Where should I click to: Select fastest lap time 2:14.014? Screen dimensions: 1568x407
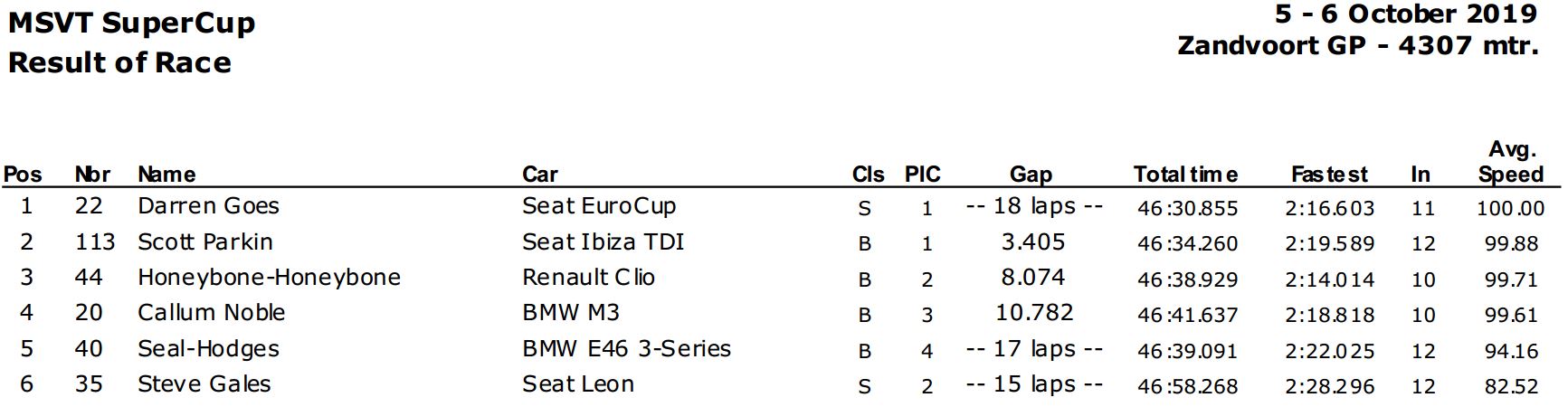(1329, 279)
